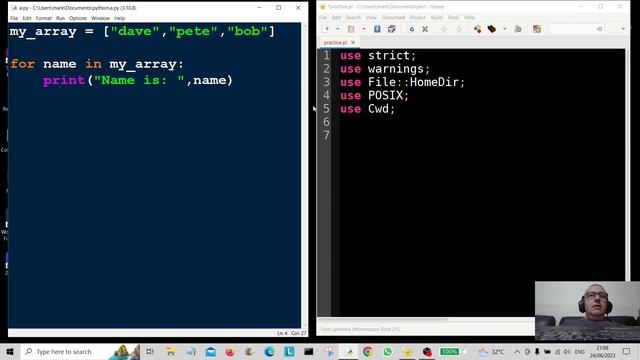Image resolution: width=640 pixels, height=360 pixels.
Task: Switch to the practice.pl tab in Geany
Action: [x=335, y=42]
